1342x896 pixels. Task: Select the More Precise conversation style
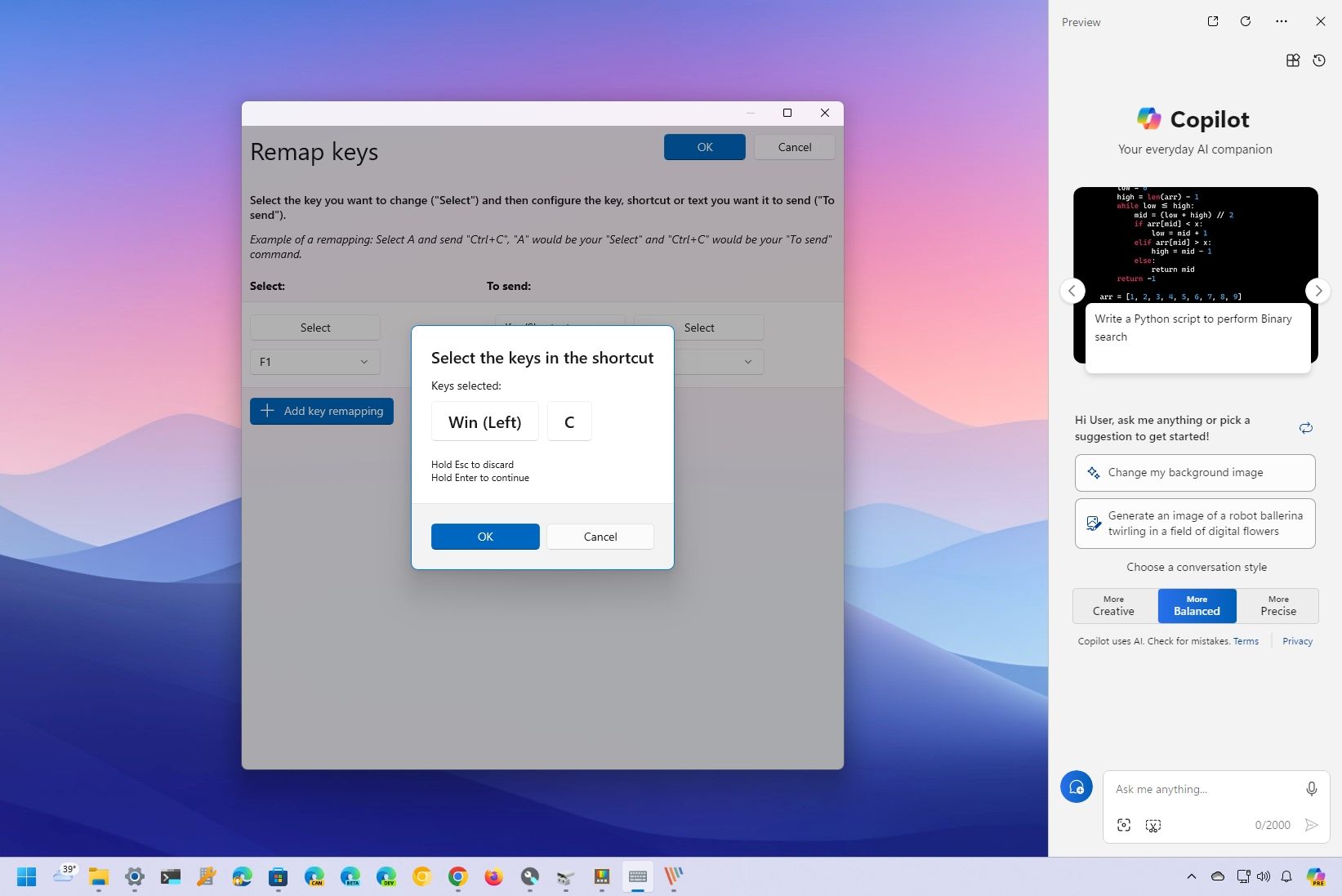tap(1277, 605)
